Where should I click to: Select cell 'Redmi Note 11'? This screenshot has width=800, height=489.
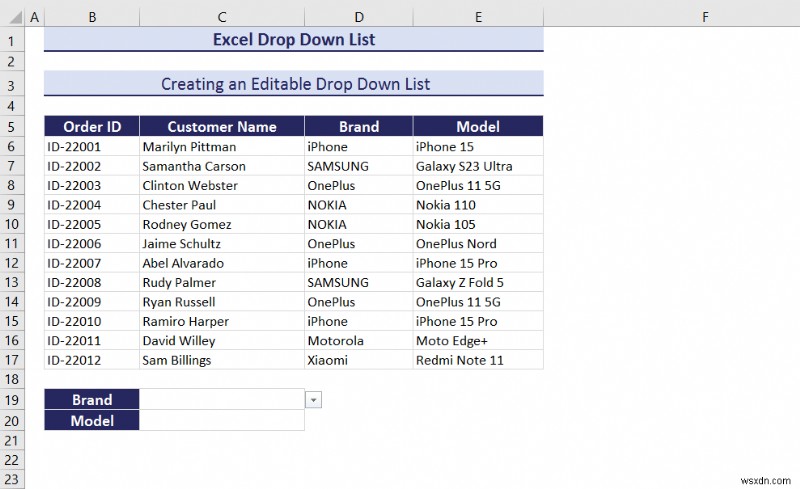478,360
